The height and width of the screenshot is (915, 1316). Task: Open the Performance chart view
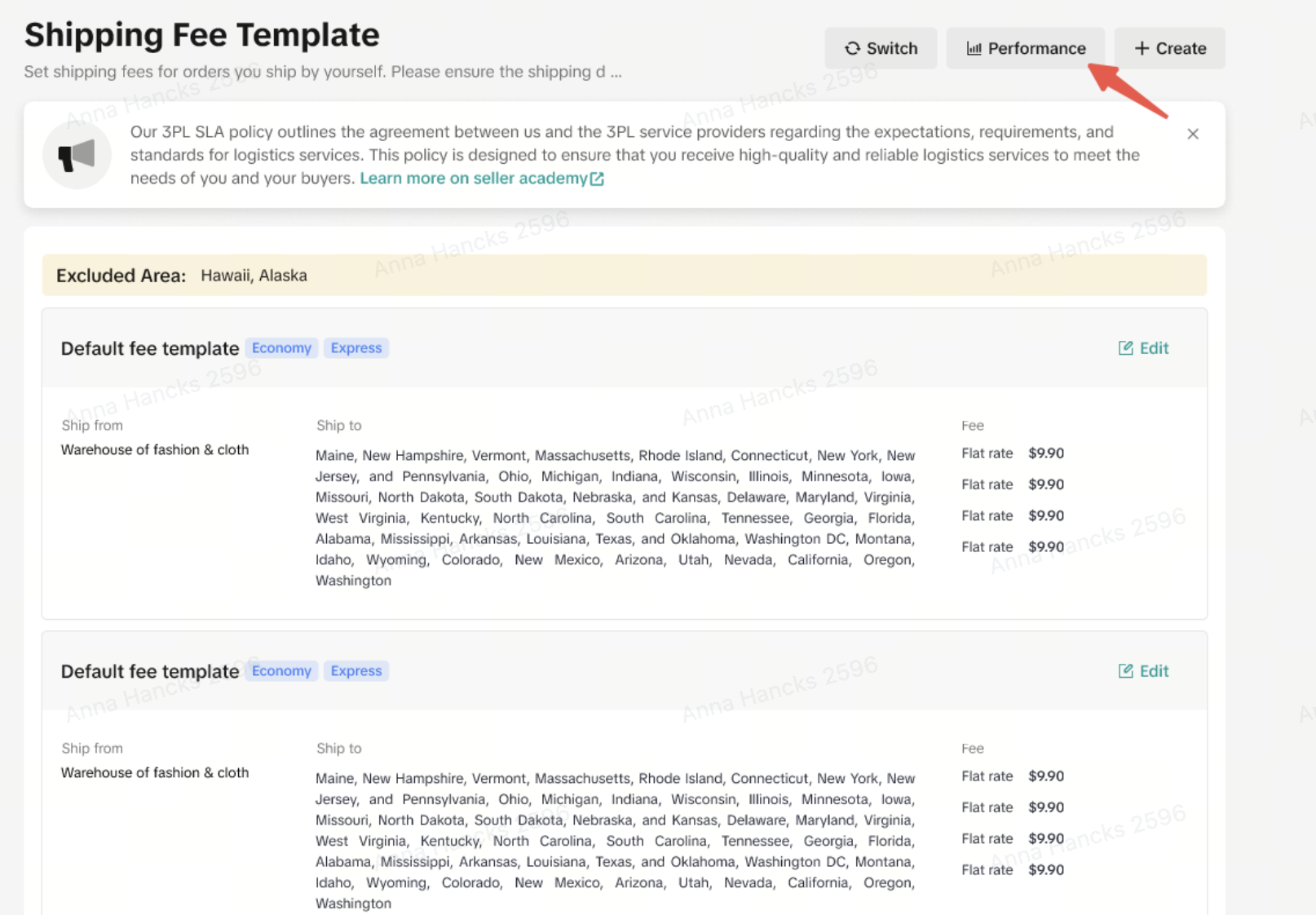1025,48
